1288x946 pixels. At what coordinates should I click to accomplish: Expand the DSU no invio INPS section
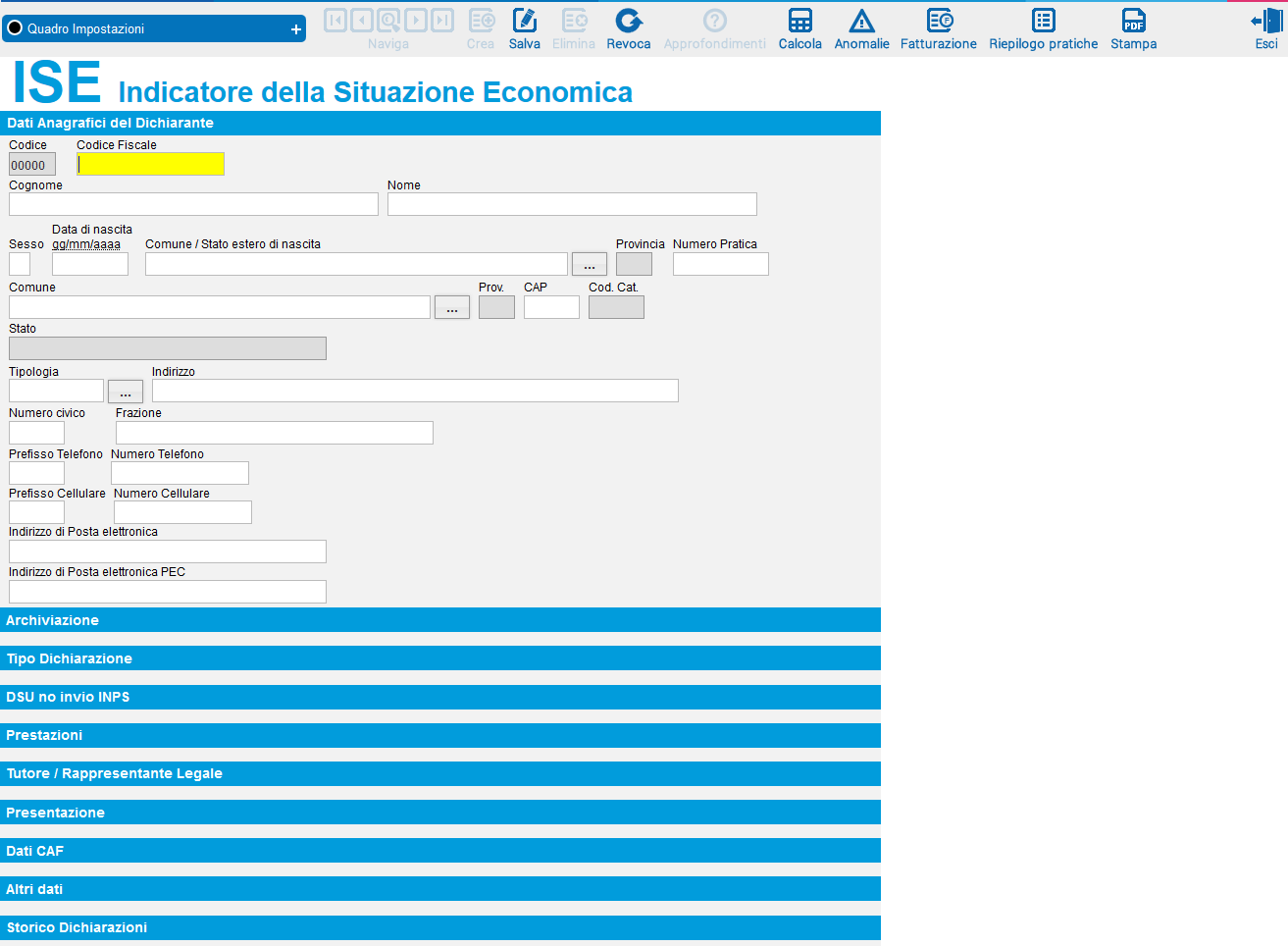point(440,697)
